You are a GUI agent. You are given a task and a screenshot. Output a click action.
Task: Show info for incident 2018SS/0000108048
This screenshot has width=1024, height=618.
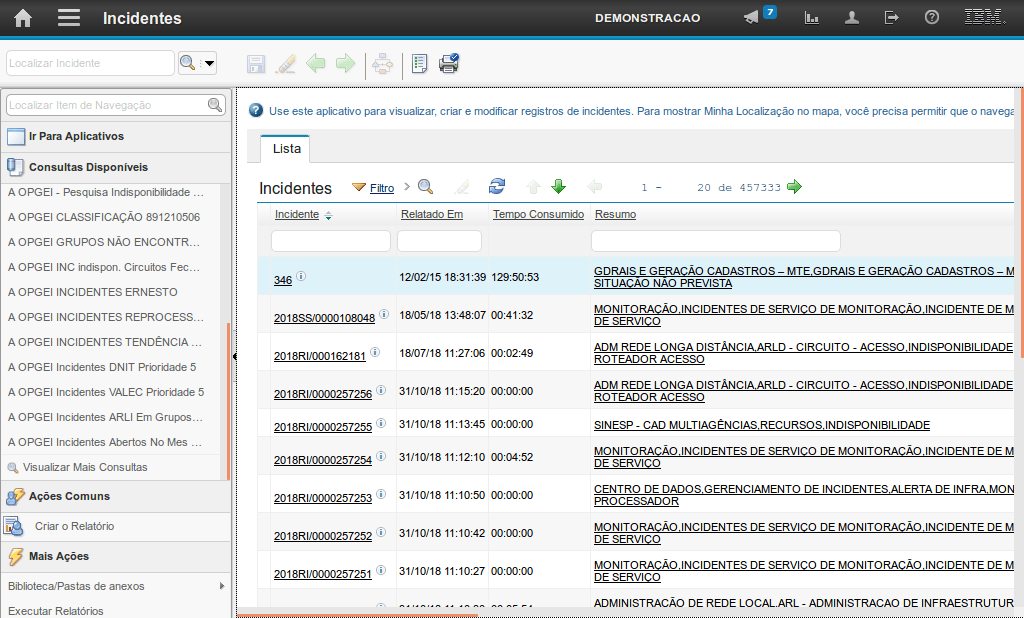click(x=384, y=314)
